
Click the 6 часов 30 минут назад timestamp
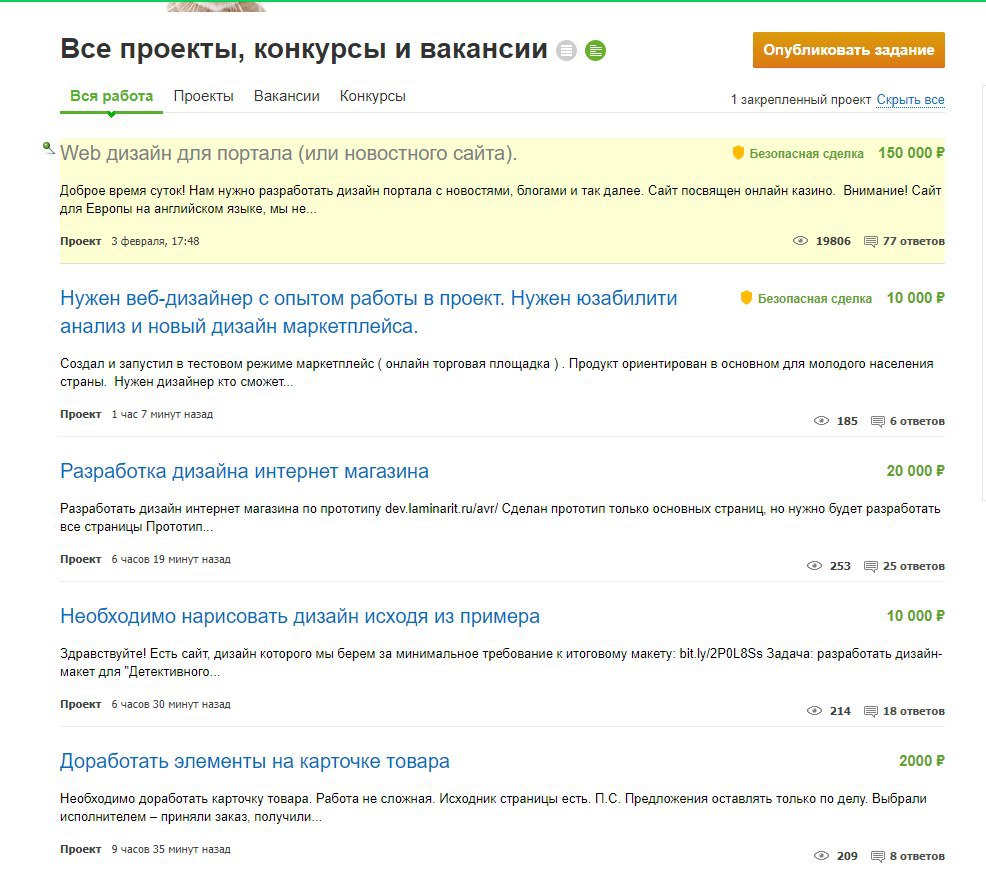(171, 704)
